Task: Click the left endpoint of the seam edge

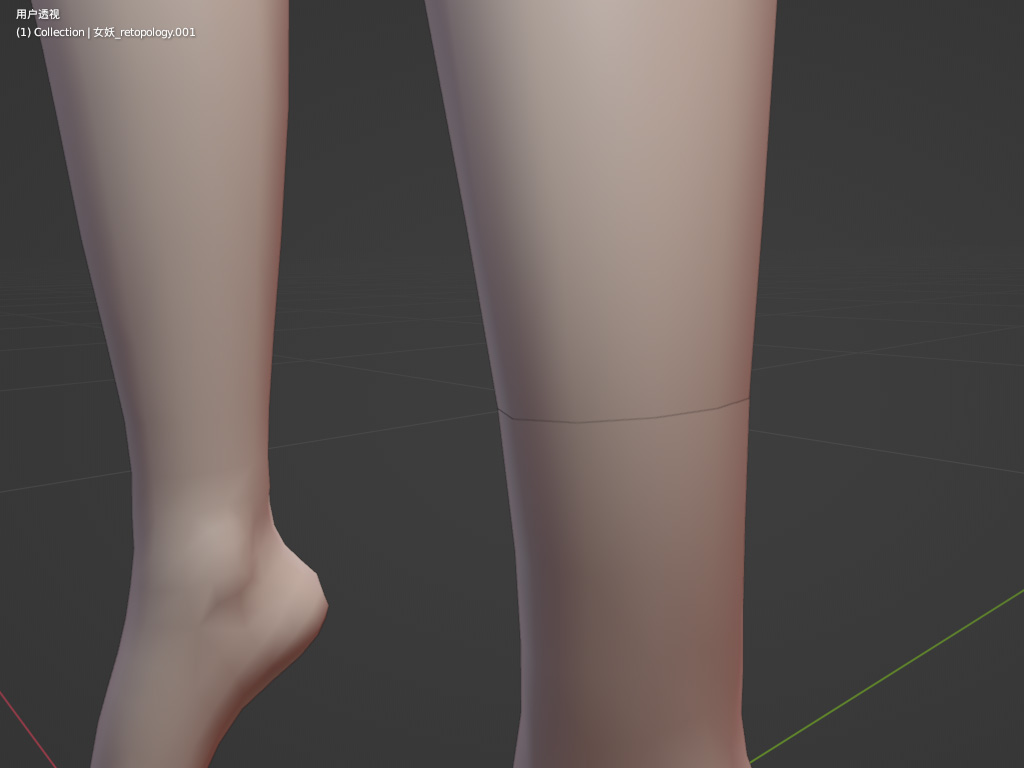Action: [x=498, y=409]
